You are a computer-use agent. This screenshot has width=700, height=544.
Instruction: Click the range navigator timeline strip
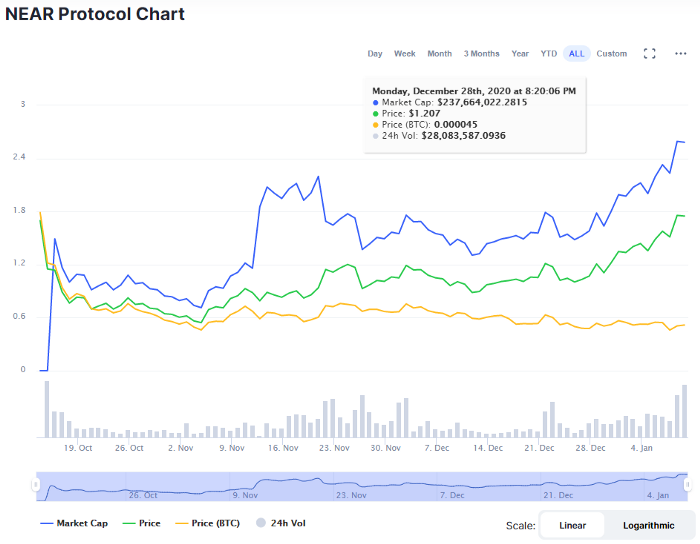coord(362,485)
